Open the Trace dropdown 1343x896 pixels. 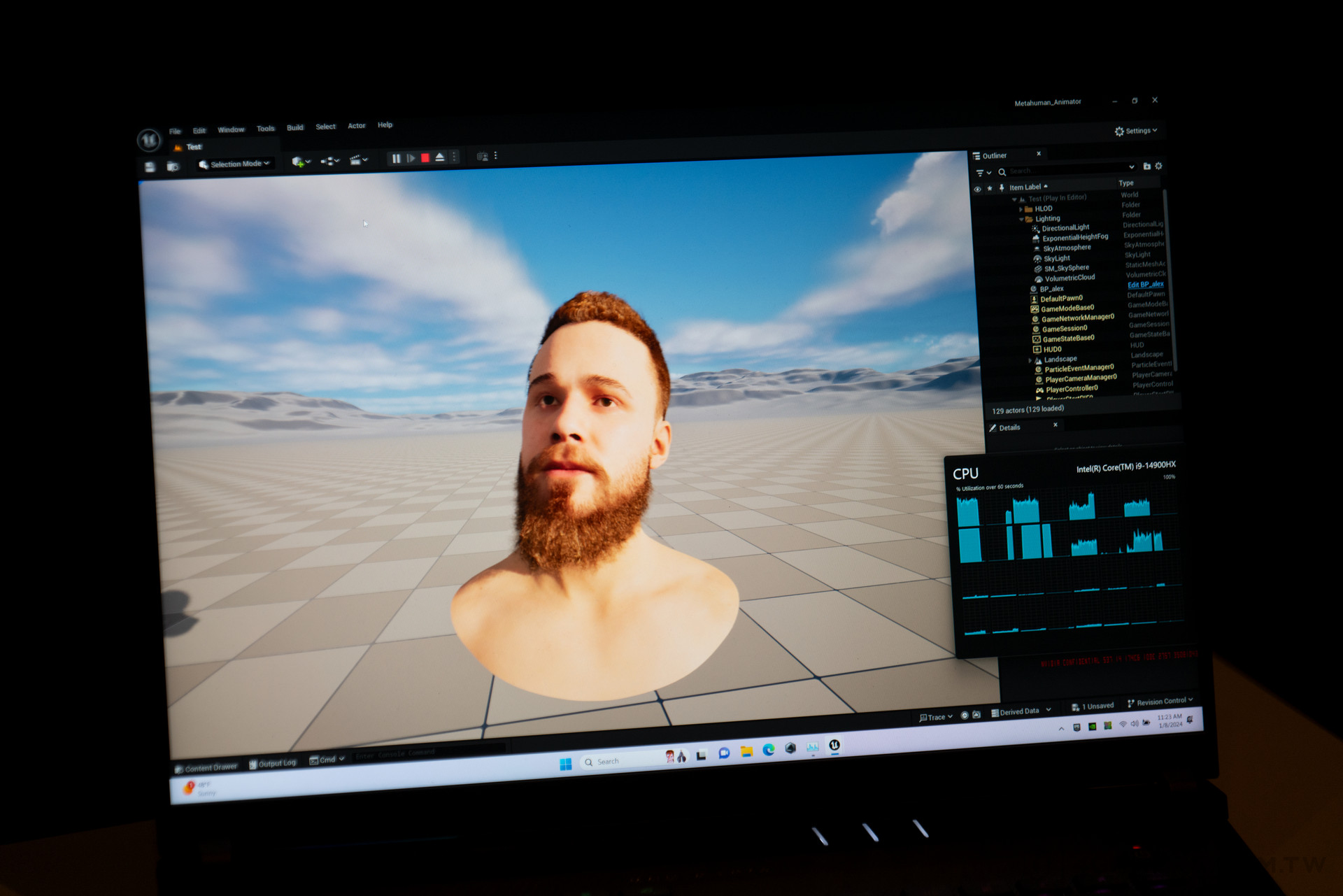tap(936, 718)
